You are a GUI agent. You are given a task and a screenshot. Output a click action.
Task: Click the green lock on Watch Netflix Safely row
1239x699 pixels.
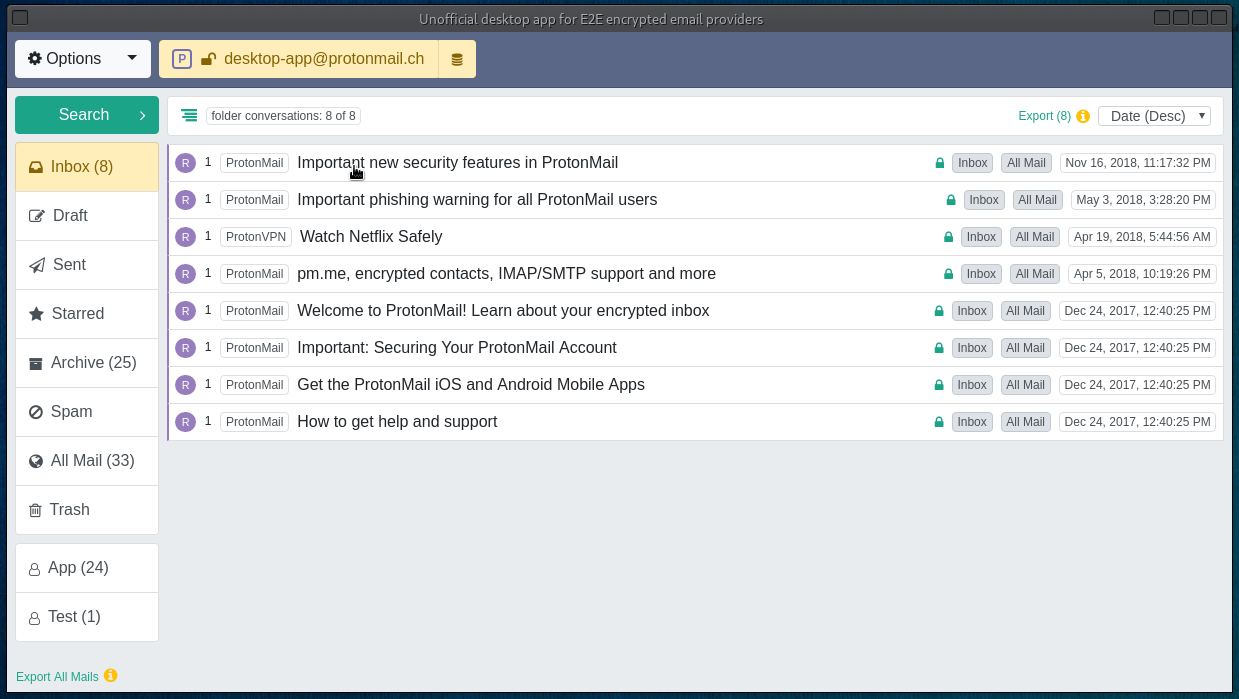click(x=948, y=237)
